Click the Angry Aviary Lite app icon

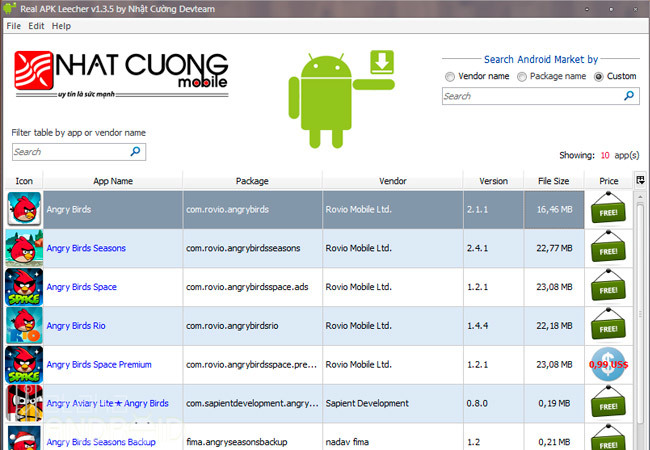[x=24, y=403]
